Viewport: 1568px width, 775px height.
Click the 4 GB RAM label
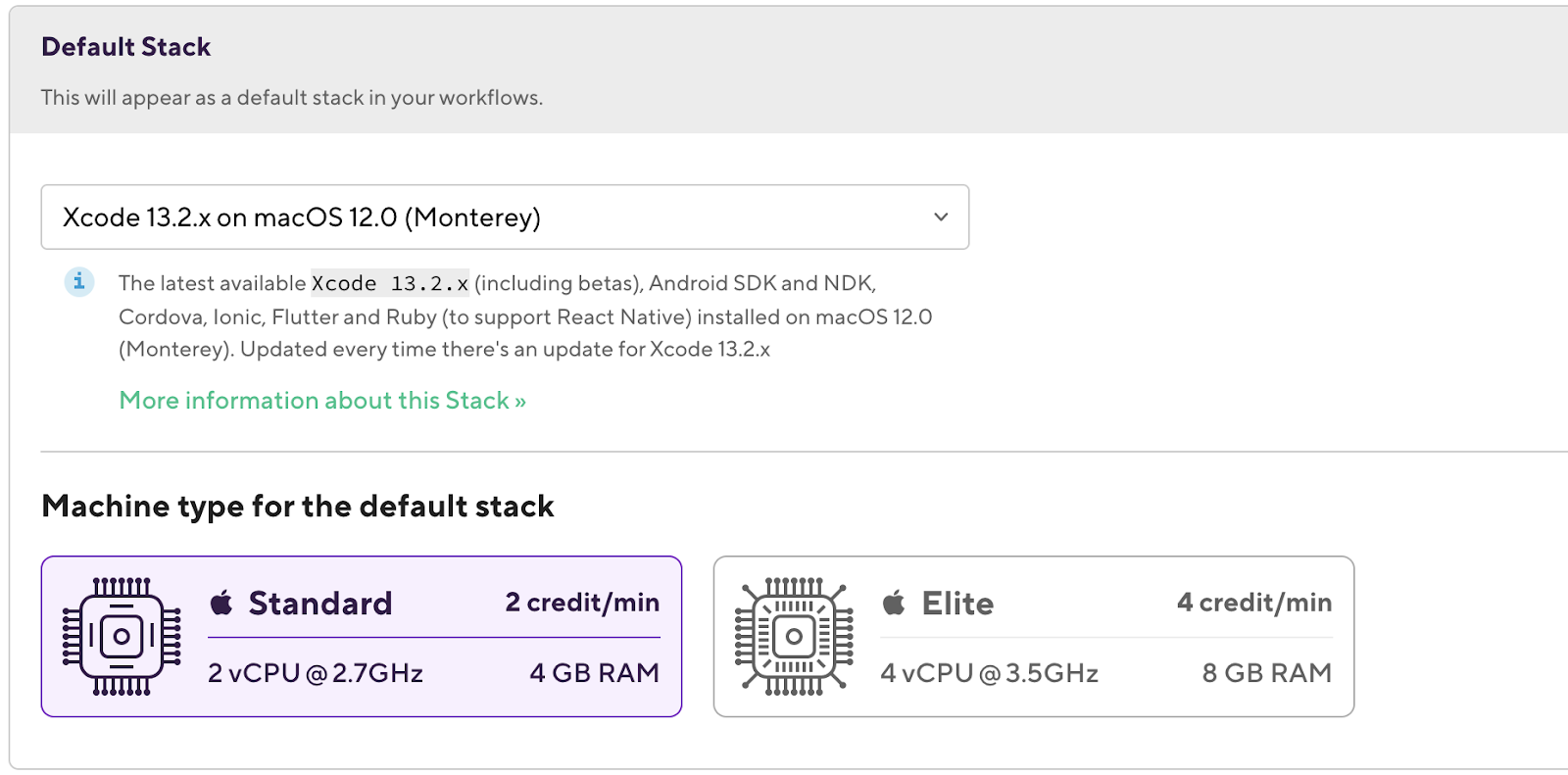594,673
